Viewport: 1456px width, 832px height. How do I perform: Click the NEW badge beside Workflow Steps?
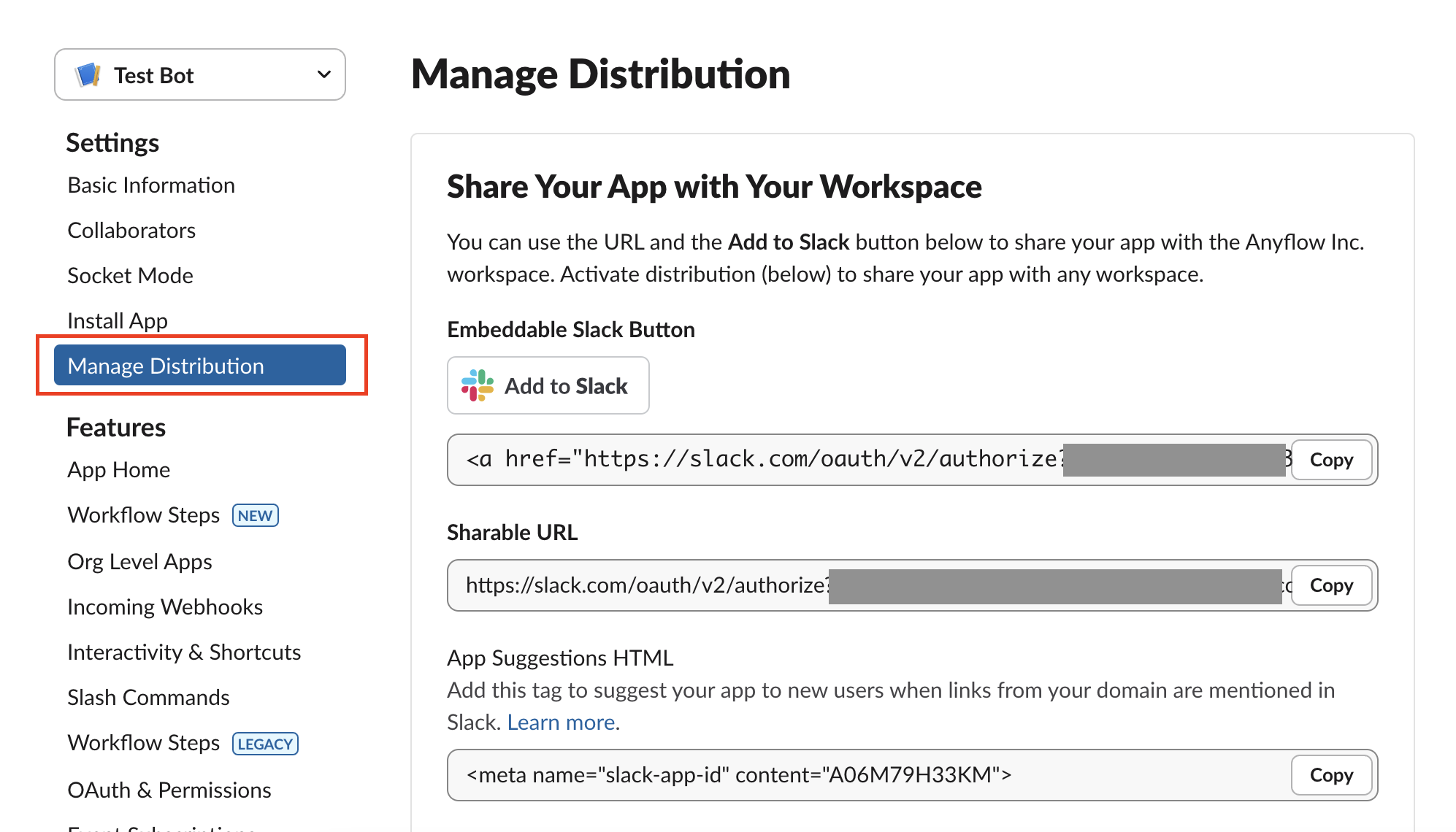pyautogui.click(x=255, y=515)
